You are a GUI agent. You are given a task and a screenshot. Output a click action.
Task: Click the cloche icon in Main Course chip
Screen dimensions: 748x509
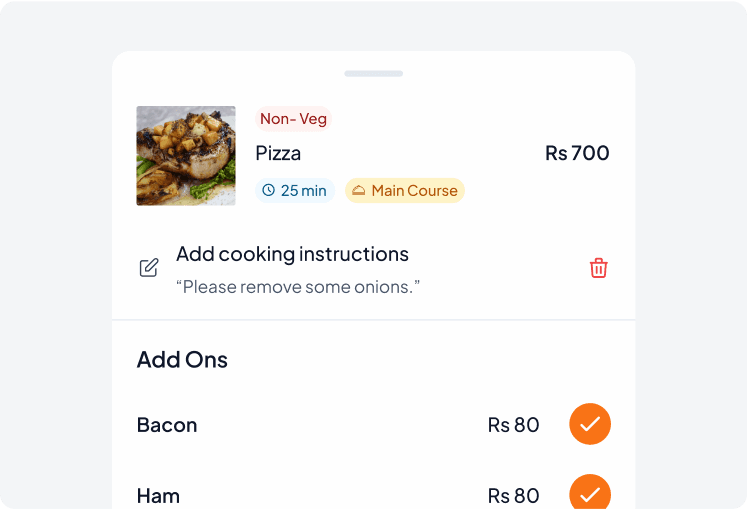[358, 190]
